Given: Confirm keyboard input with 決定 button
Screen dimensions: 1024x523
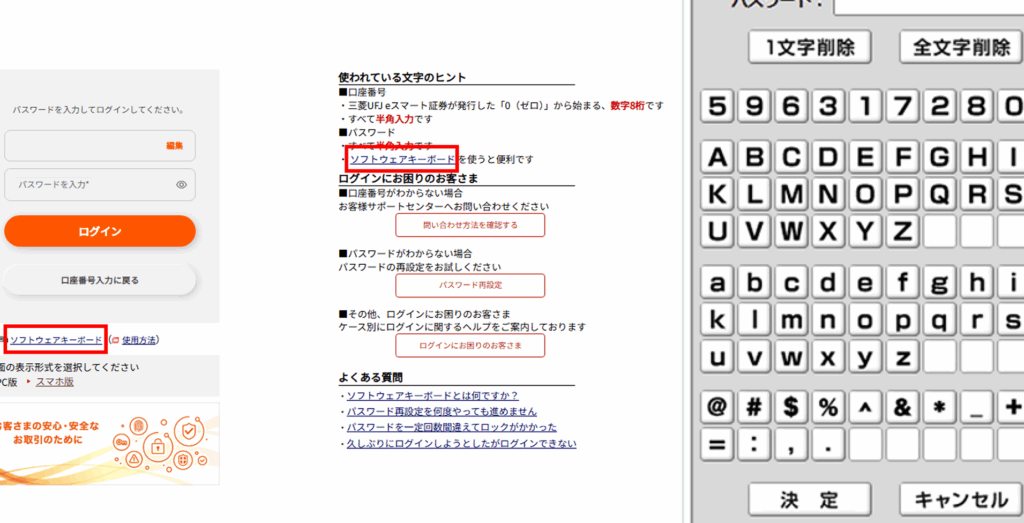Looking at the screenshot, I should [811, 499].
